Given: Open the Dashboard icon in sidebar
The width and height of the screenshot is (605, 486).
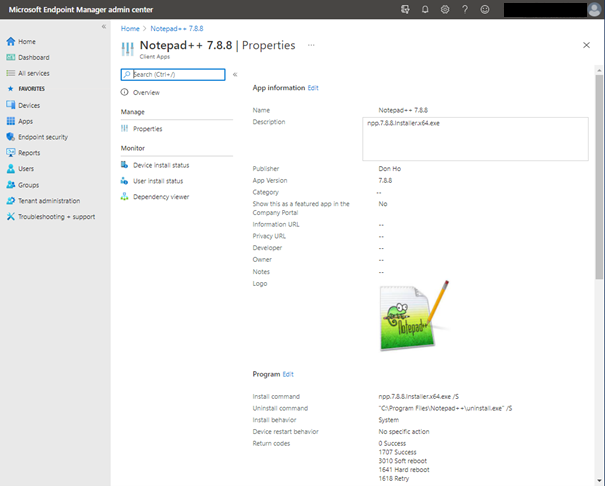Looking at the screenshot, I should [x=11, y=57].
